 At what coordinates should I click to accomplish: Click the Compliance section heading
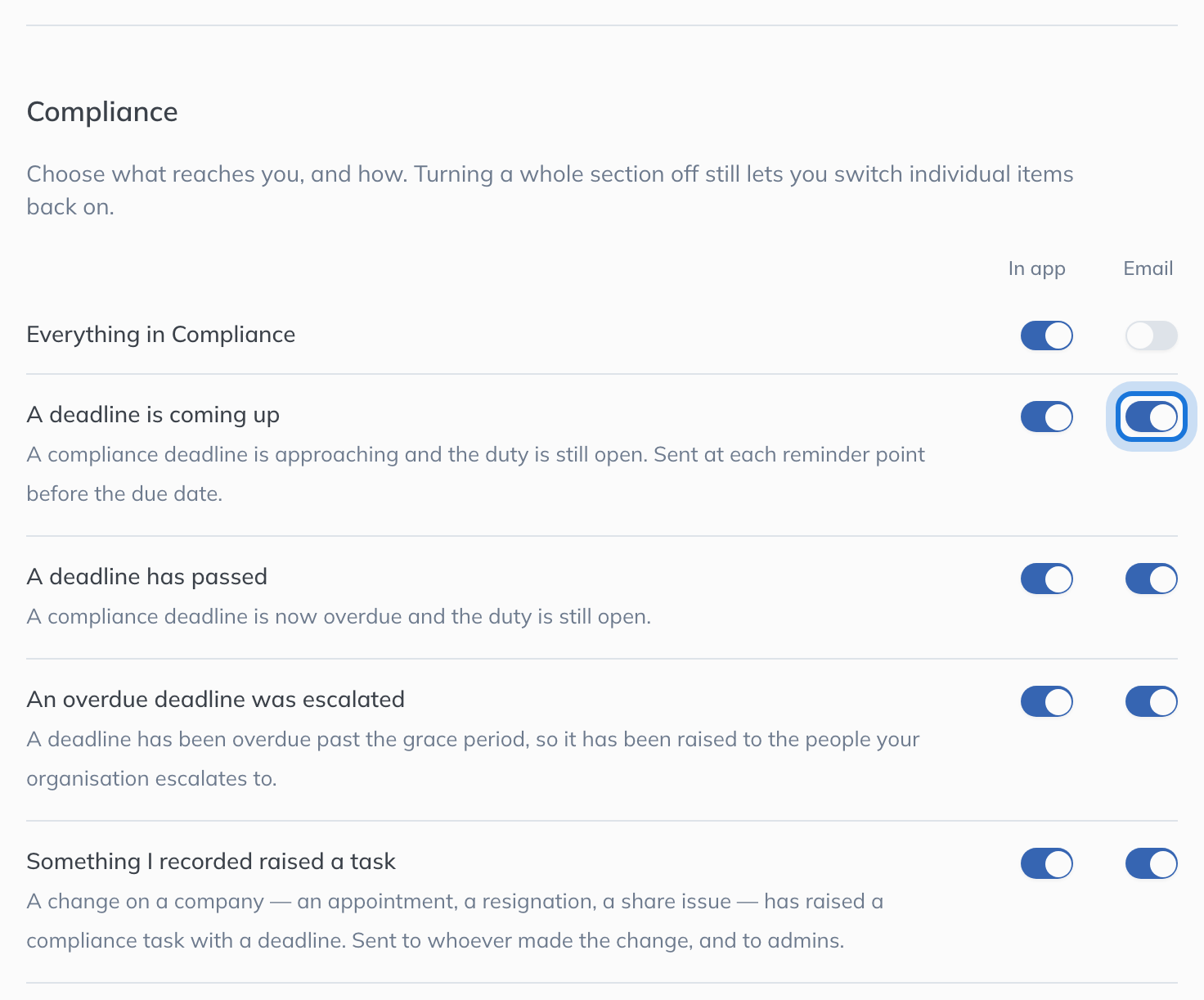tap(102, 112)
